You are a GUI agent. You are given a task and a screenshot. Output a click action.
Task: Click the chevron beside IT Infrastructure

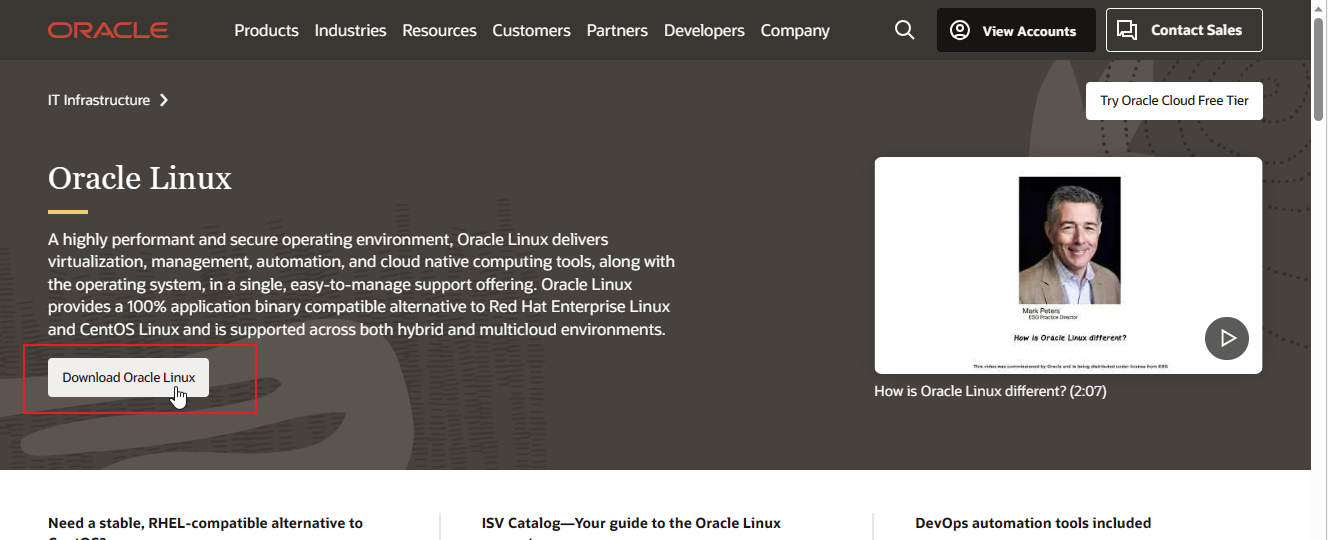click(164, 100)
